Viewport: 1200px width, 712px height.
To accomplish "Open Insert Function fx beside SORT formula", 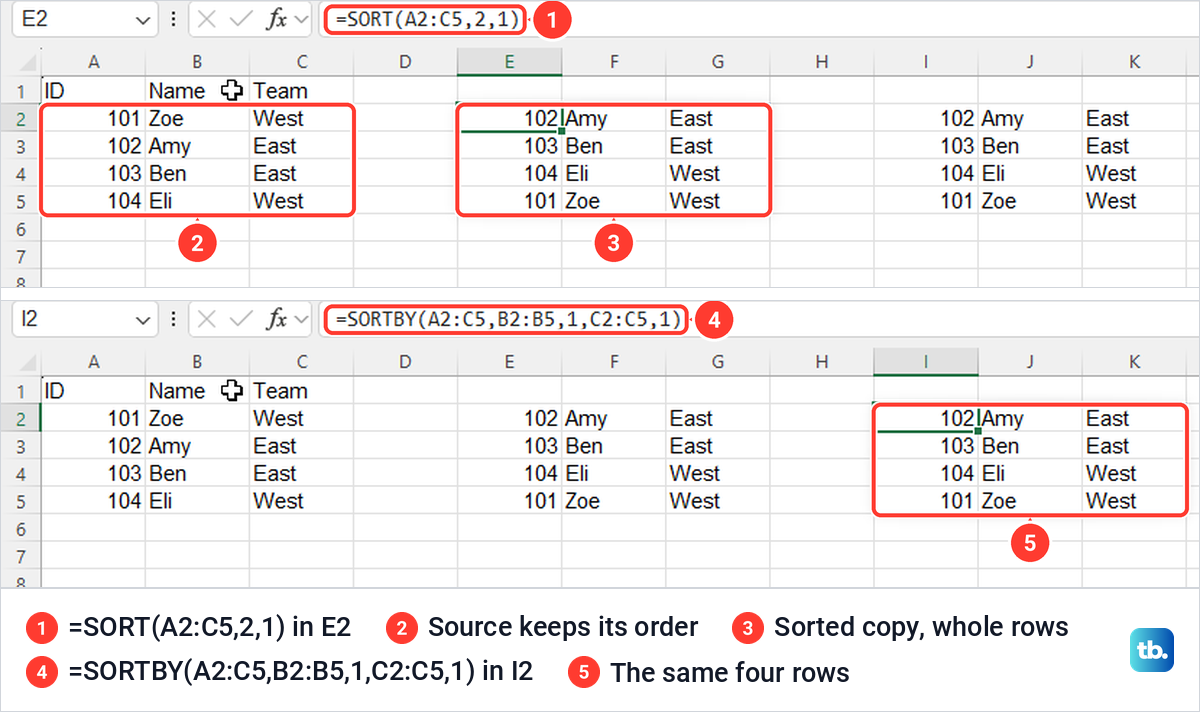I will [x=277, y=19].
